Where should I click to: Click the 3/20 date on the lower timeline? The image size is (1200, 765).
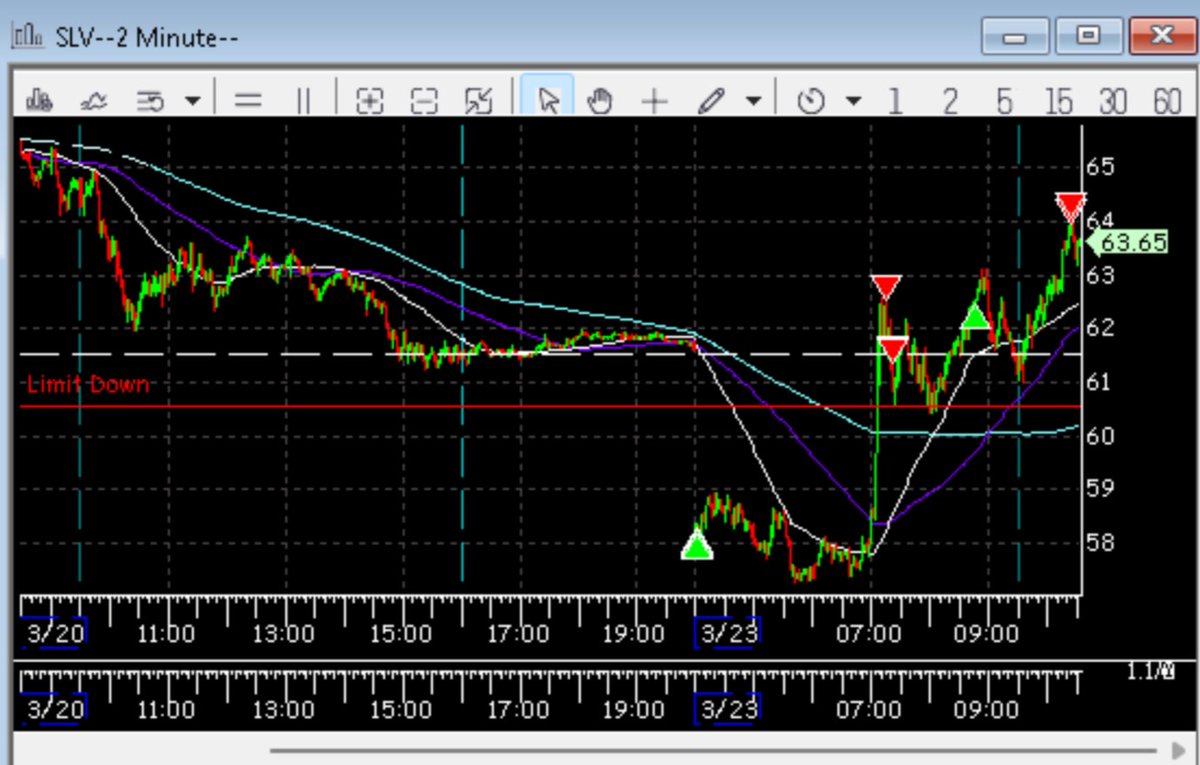point(55,708)
